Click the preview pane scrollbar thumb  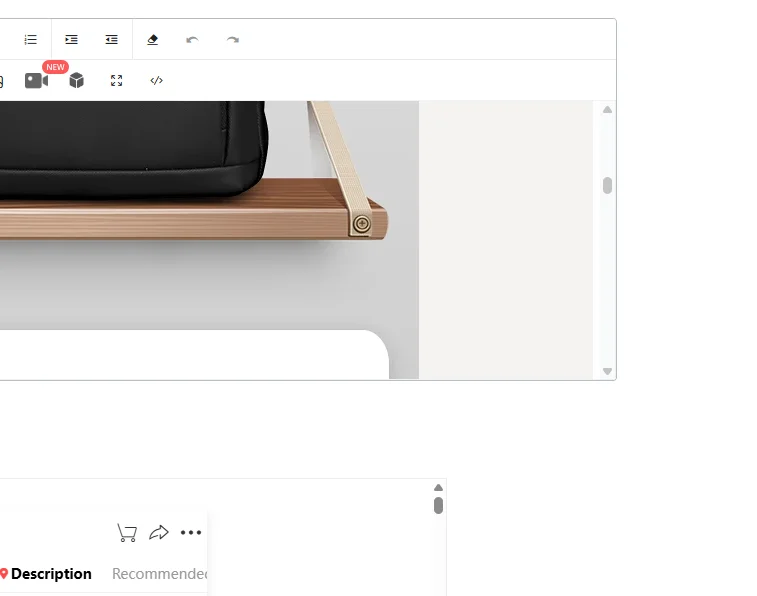pos(438,506)
